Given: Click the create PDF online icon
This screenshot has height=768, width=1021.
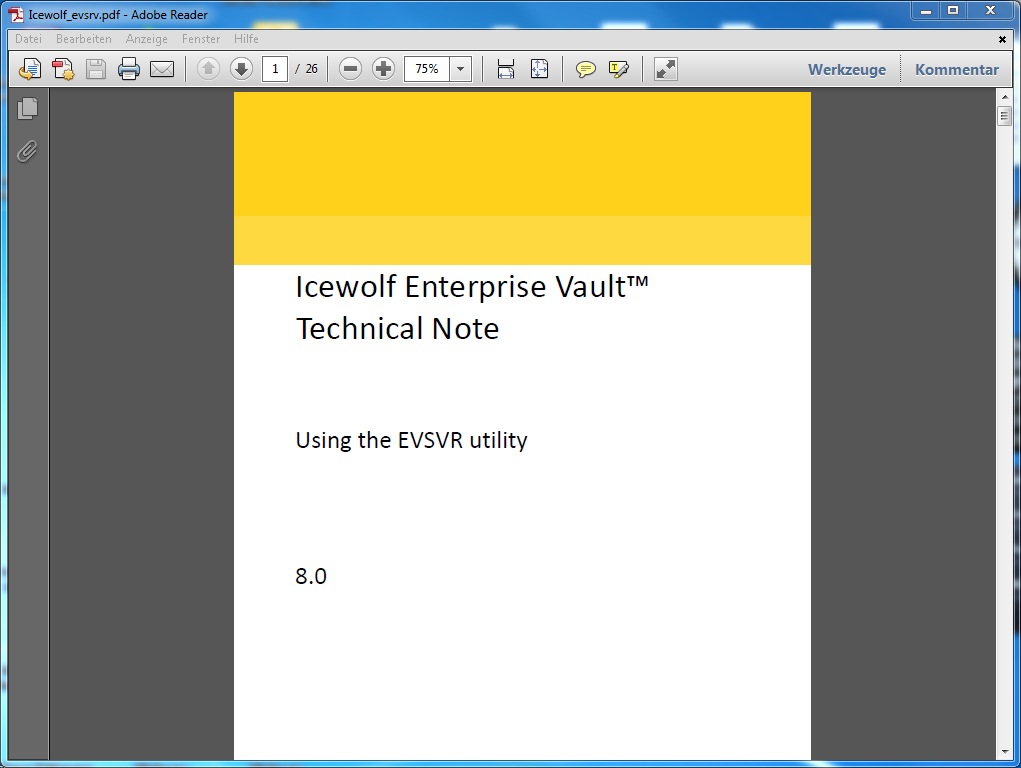Looking at the screenshot, I should 63,69.
